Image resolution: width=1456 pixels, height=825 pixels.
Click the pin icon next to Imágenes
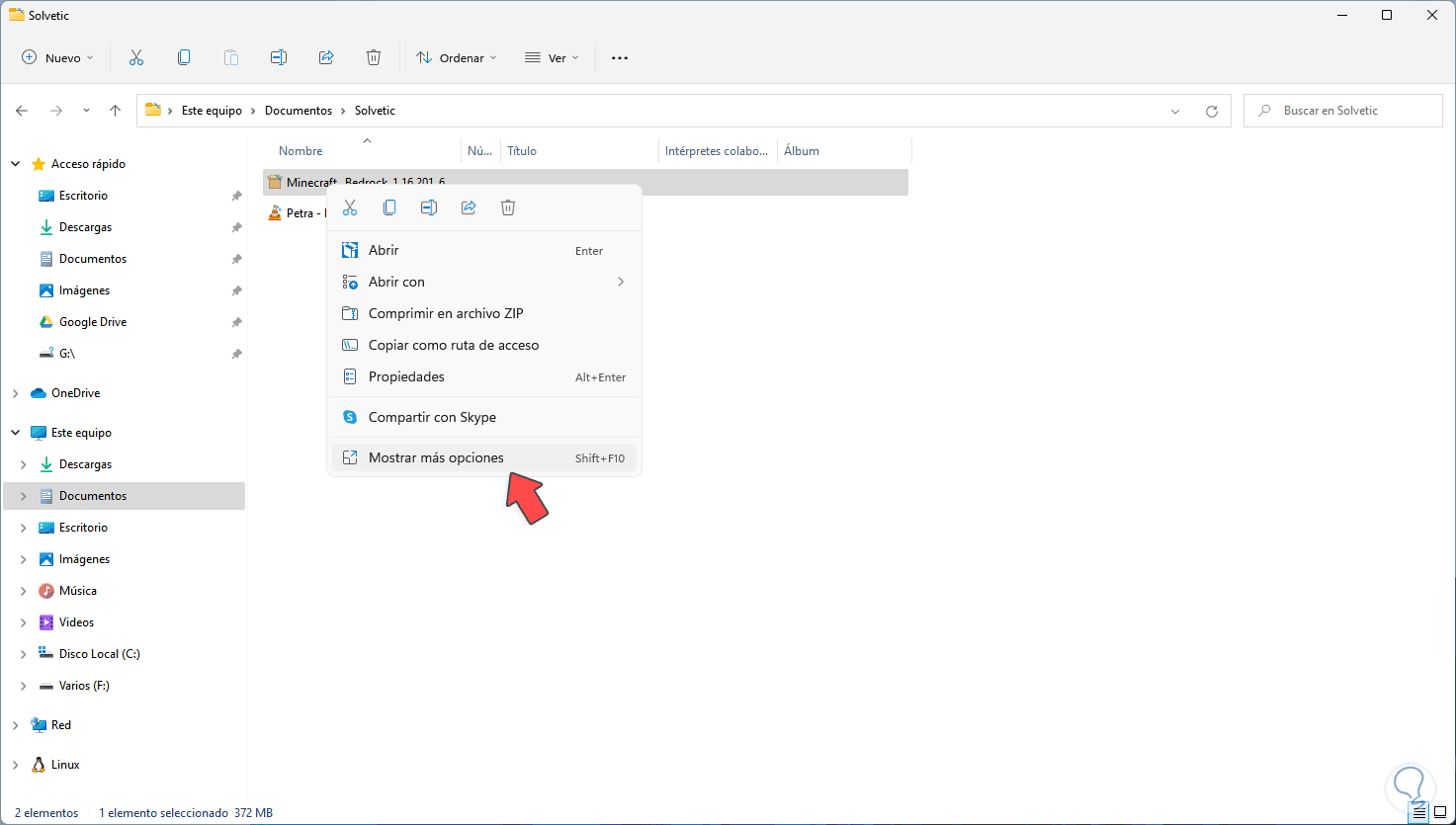coord(236,290)
